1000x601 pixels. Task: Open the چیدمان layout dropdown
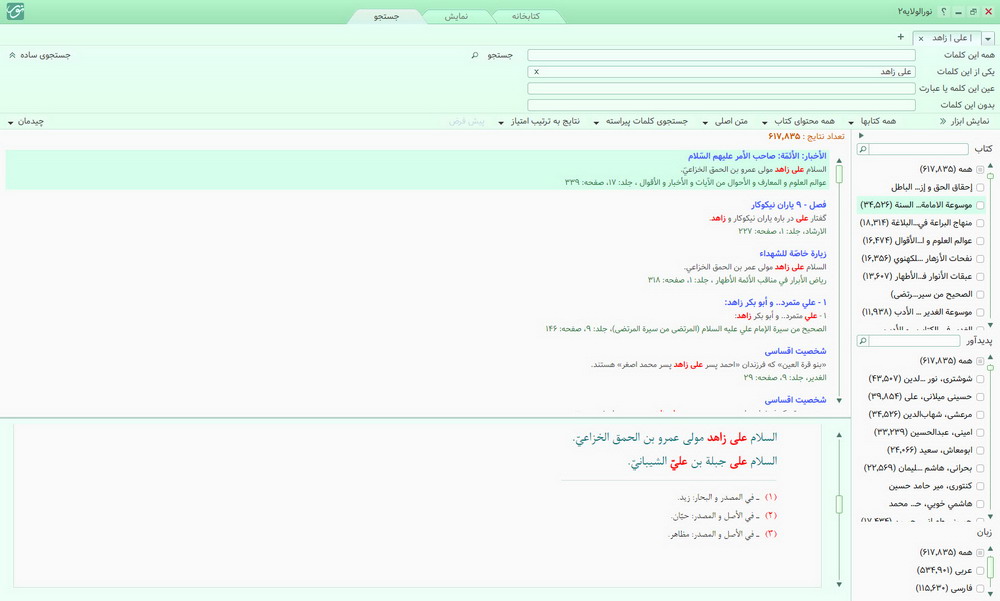tap(26, 121)
